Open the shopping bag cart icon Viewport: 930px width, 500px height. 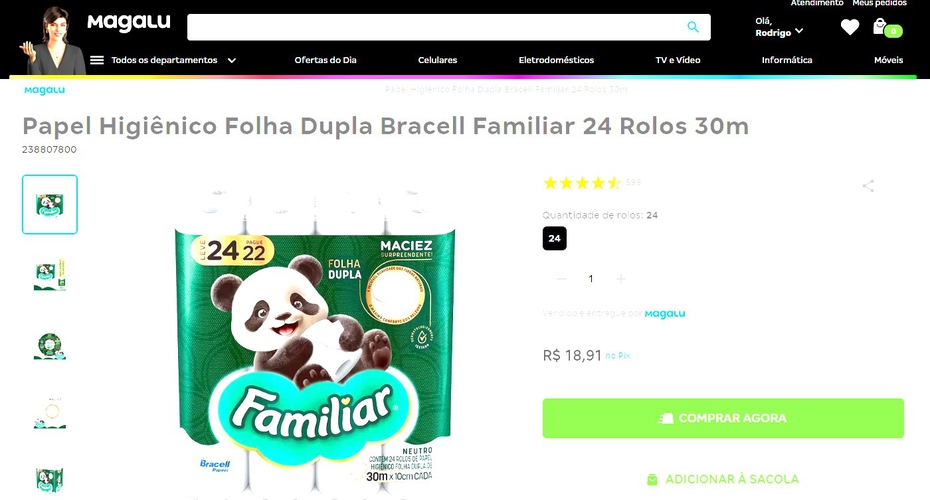(887, 28)
